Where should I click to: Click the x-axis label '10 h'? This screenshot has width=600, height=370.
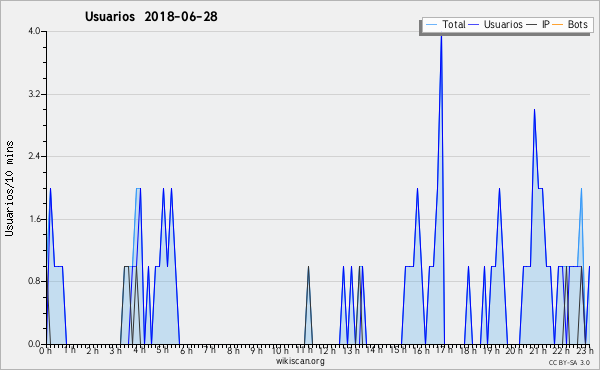pos(280,350)
